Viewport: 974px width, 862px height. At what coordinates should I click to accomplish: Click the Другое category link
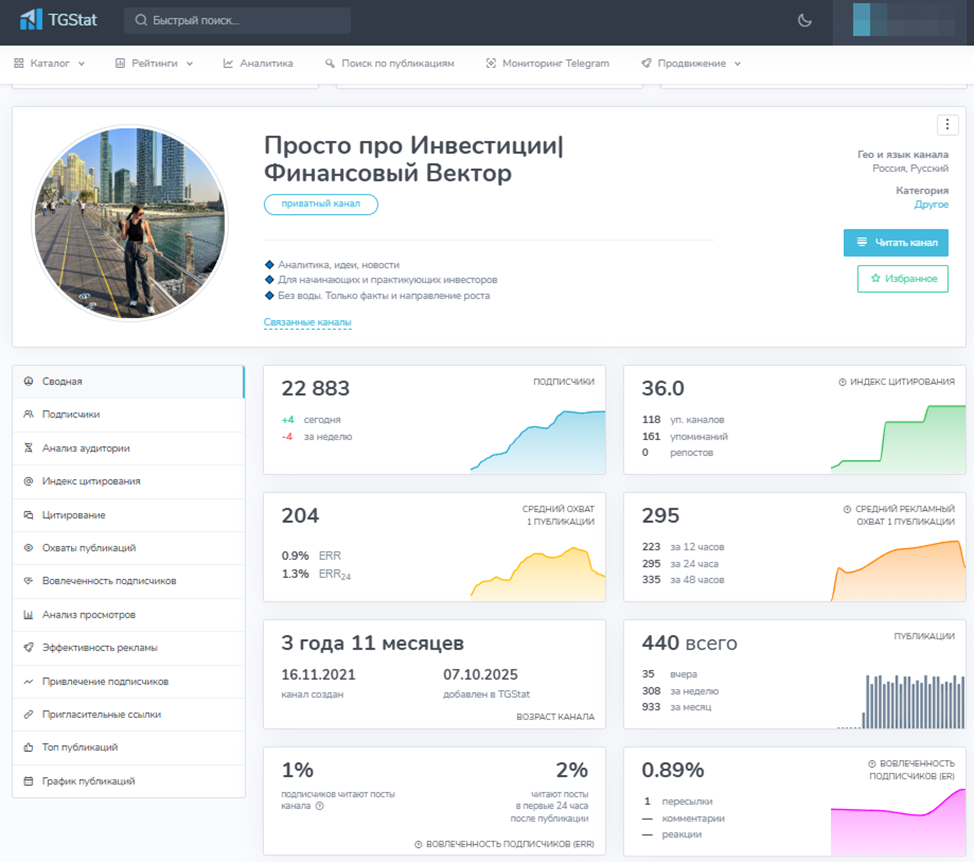[931, 204]
